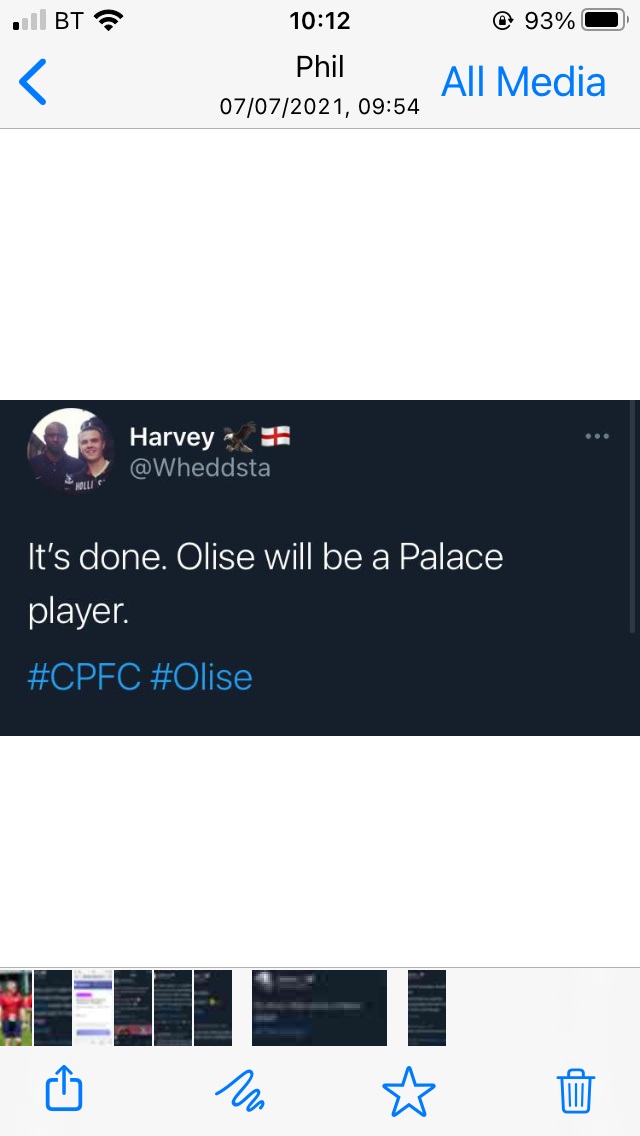
Task: Delete the image with trash icon
Action: pos(576,1088)
